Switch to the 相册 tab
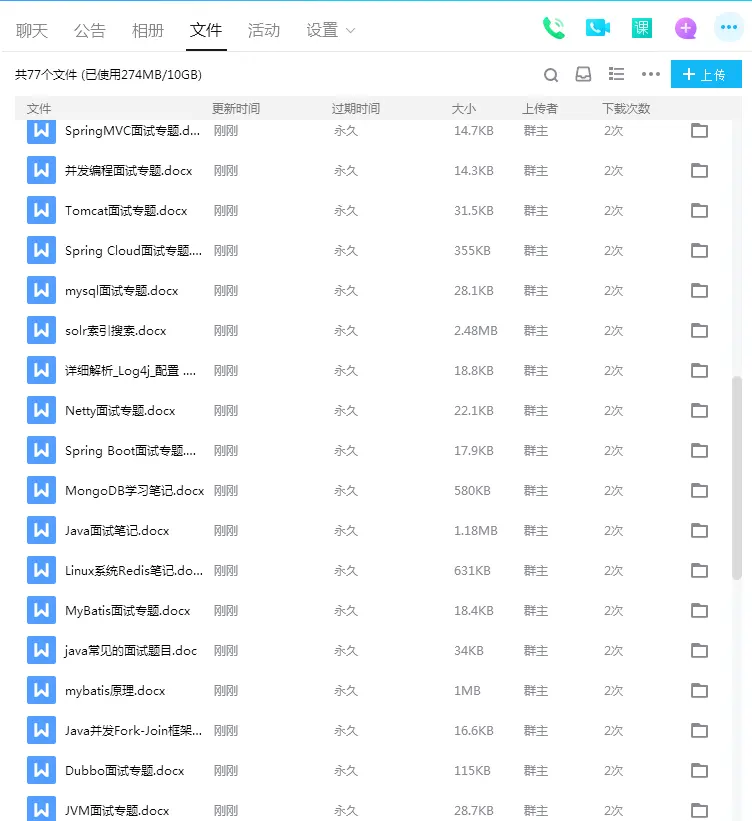The image size is (752, 821). pyautogui.click(x=148, y=30)
